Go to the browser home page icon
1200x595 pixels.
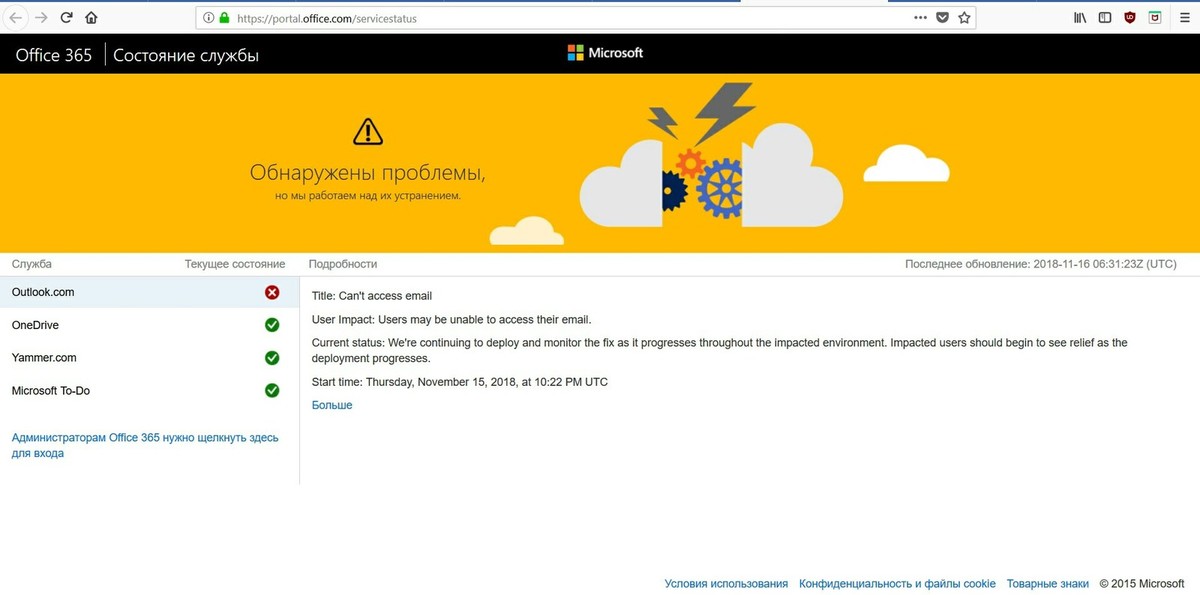click(x=91, y=17)
